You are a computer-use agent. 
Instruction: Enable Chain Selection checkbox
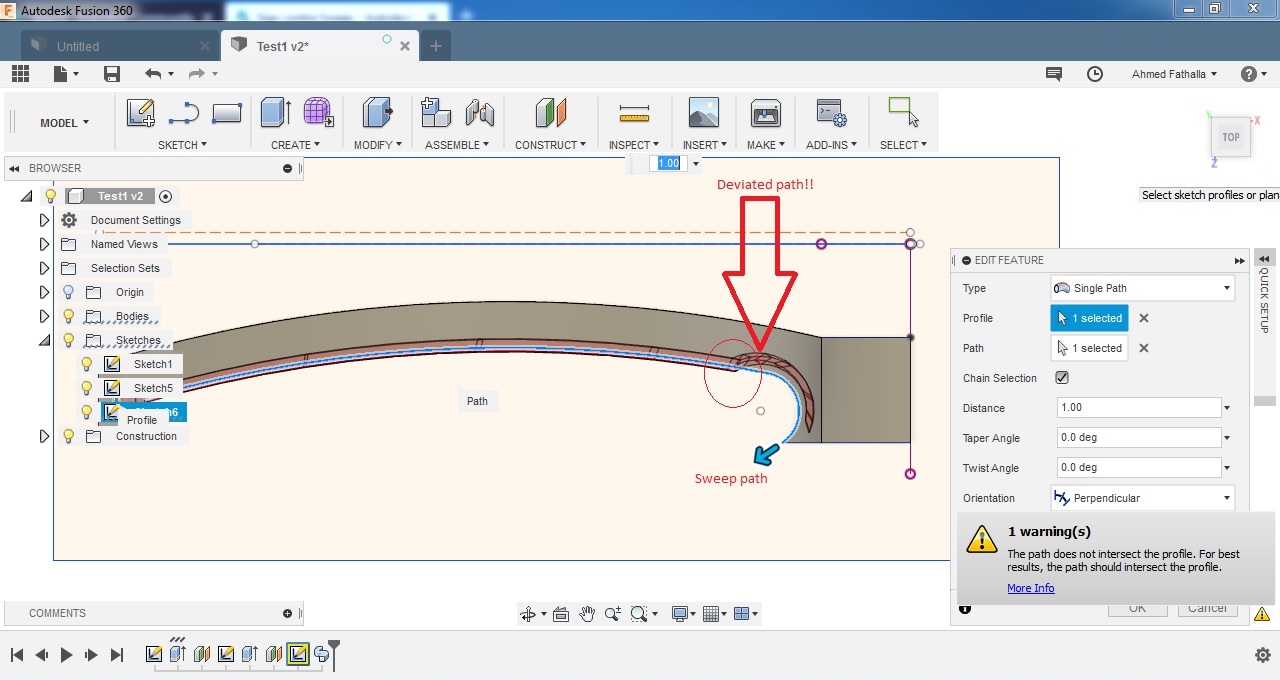1062,378
